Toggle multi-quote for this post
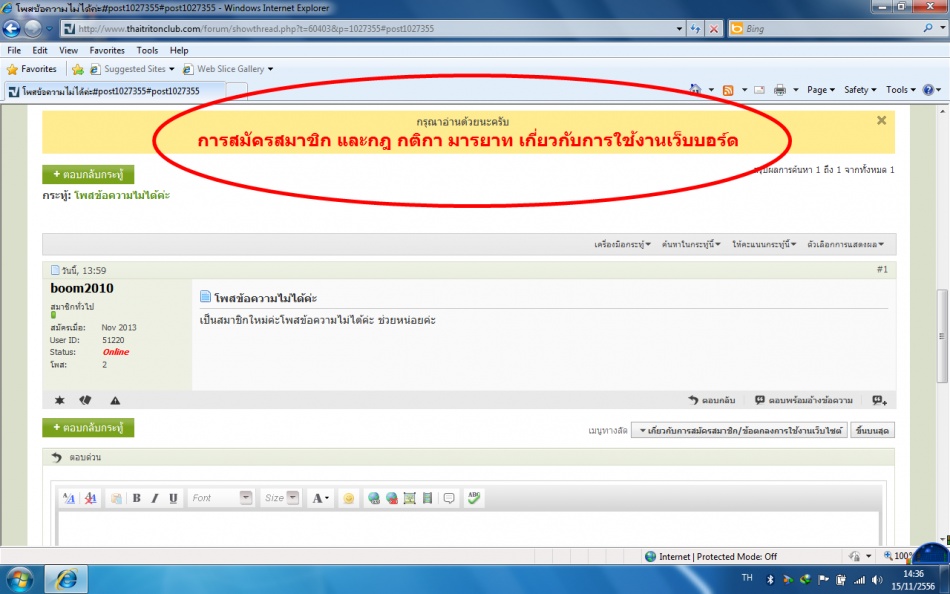 [x=878, y=400]
